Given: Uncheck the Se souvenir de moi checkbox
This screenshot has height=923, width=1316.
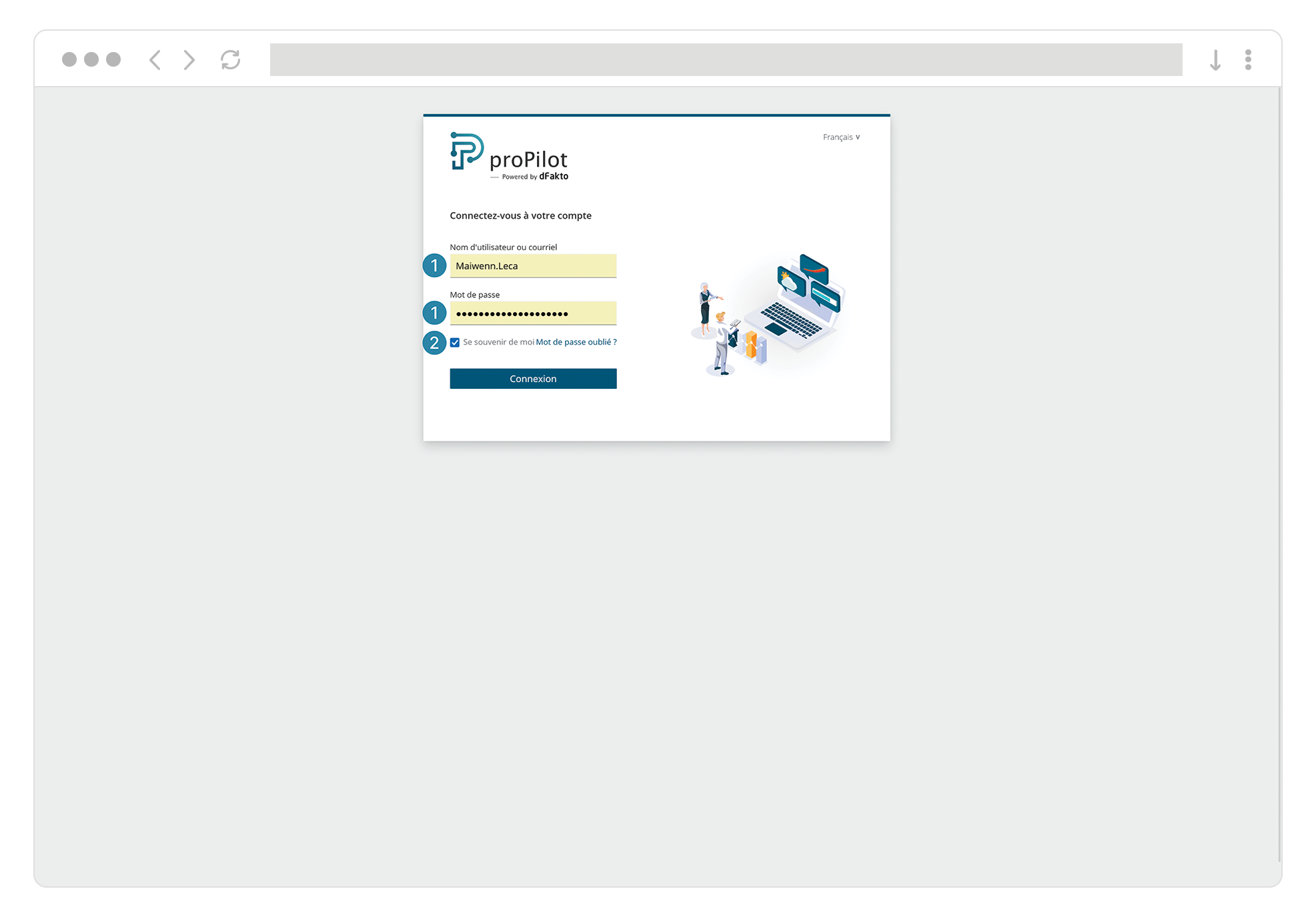Looking at the screenshot, I should (456, 342).
